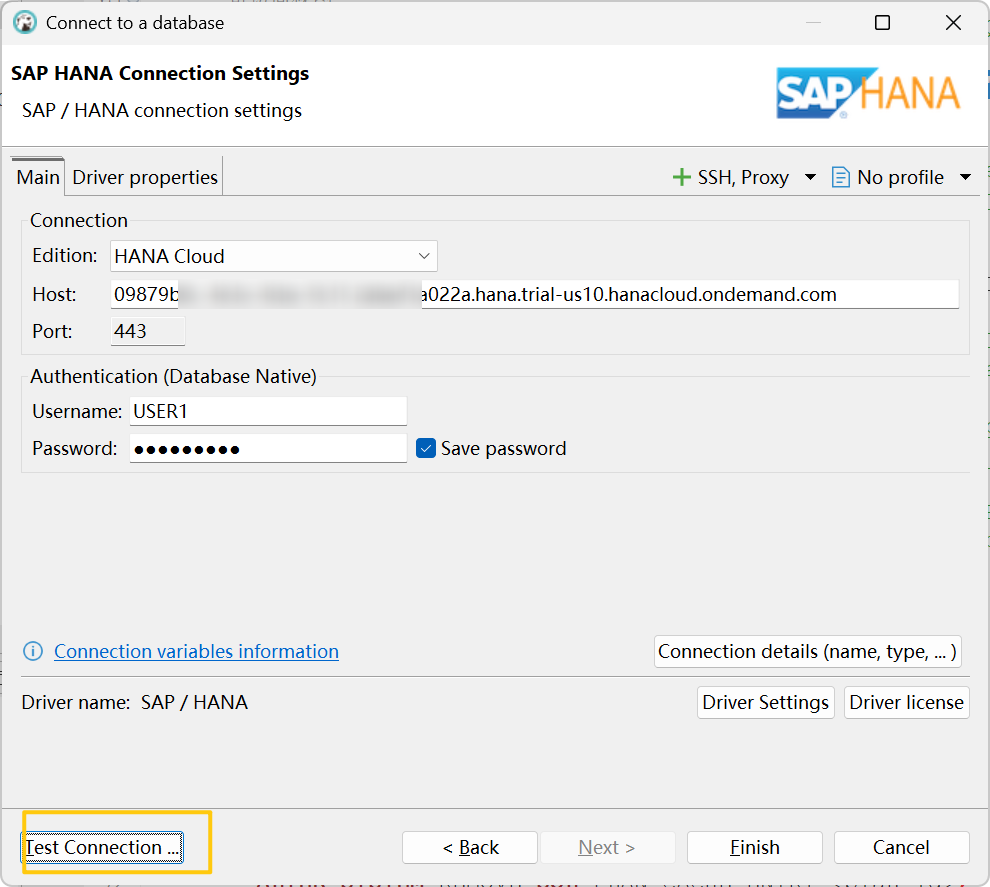This screenshot has width=990, height=887.
Task: Click into the Password field
Action: 268,448
